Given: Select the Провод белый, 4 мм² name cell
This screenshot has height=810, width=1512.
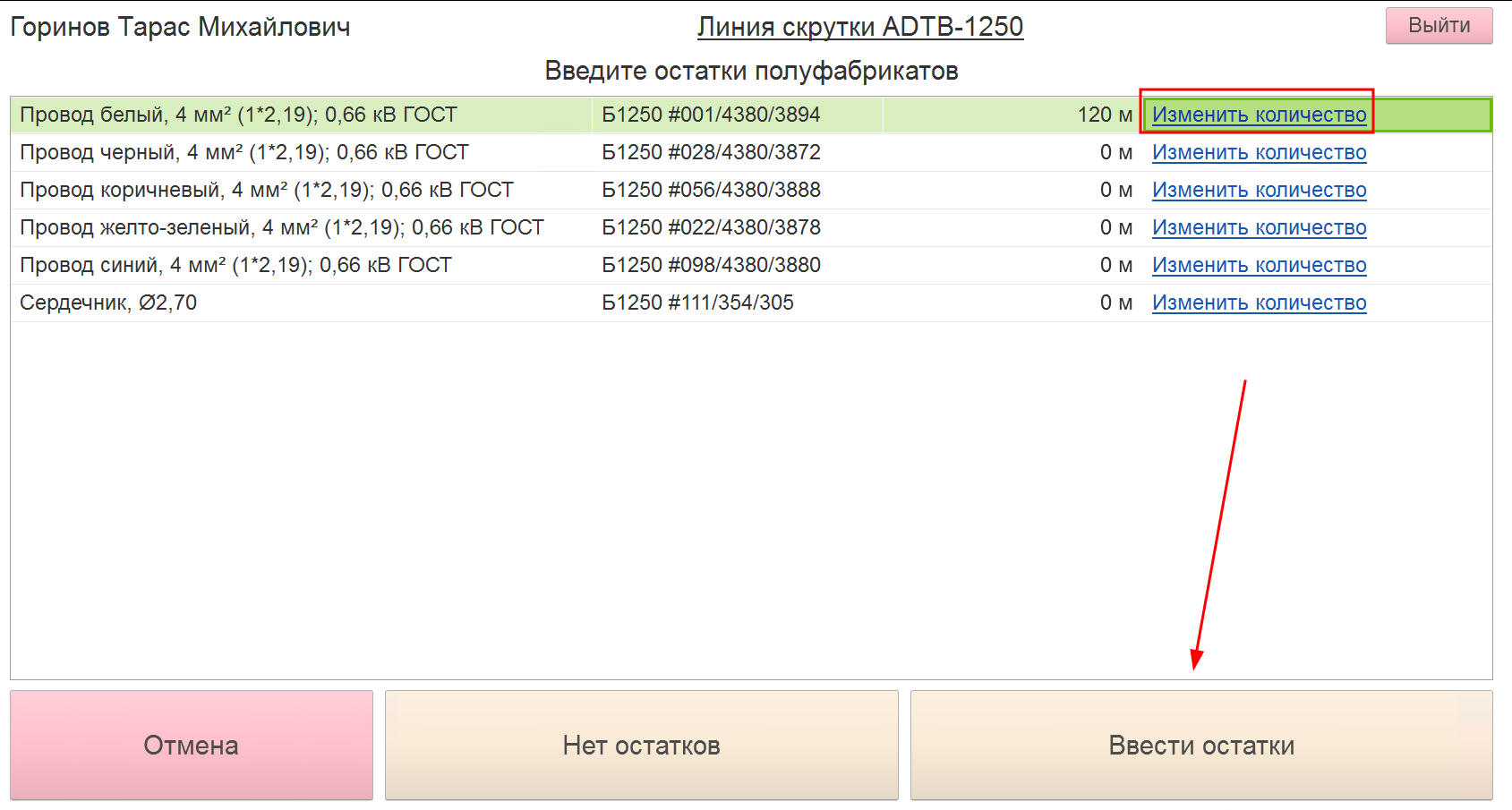Looking at the screenshot, I should (301, 115).
